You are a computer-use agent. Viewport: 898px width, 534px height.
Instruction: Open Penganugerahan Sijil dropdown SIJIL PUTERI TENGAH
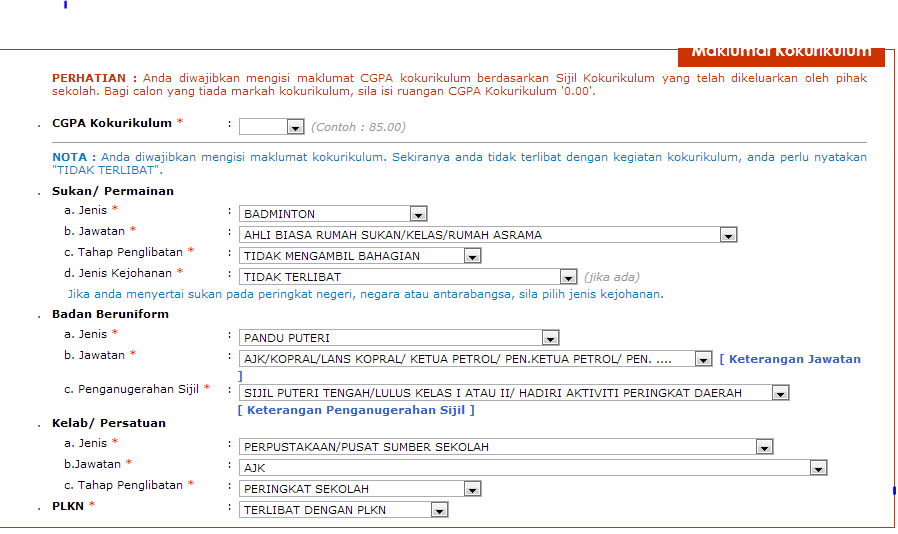[514, 393]
